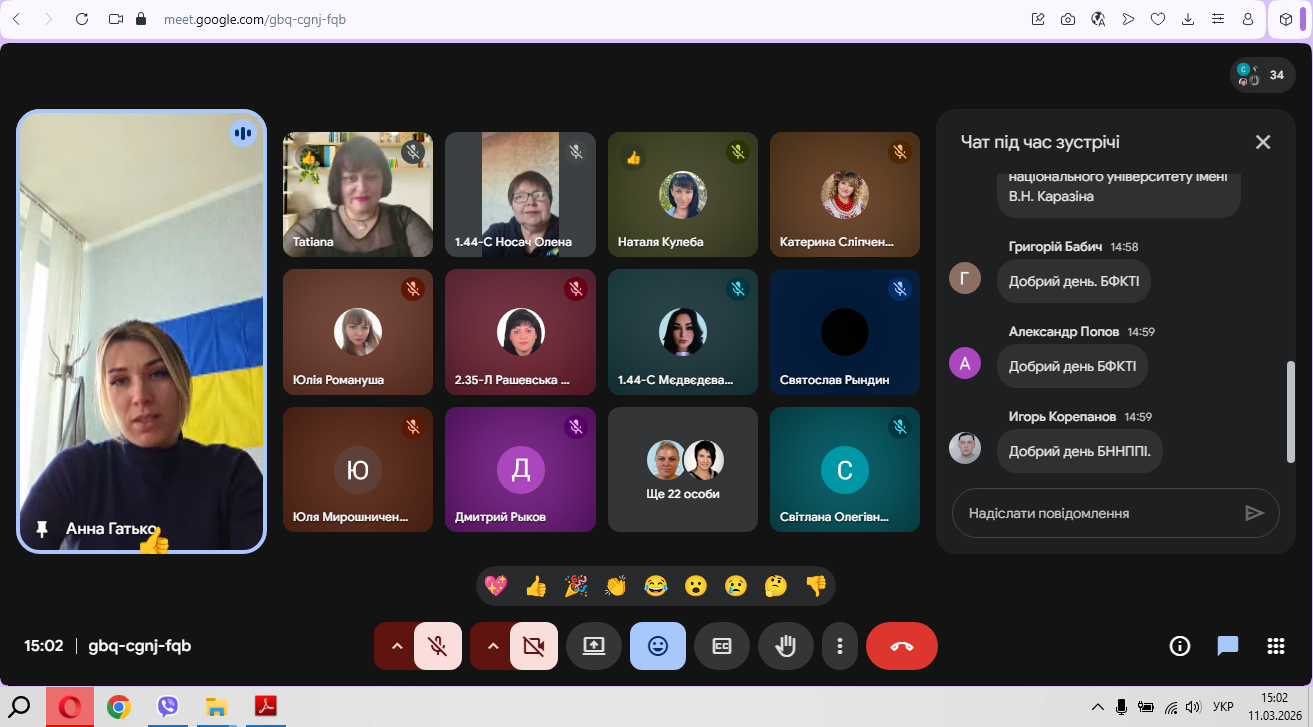Click the "Ще 22 особи" tile
Image resolution: width=1313 pixels, height=727 pixels.
tap(683, 470)
